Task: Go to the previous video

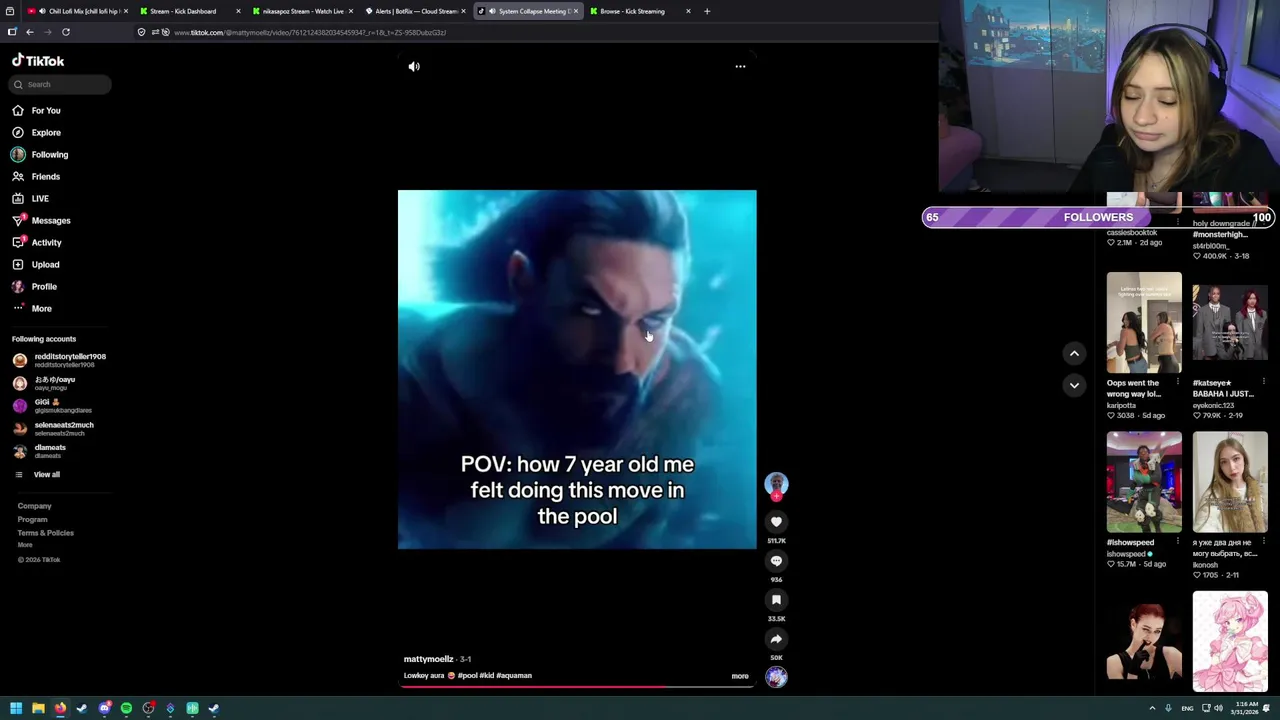Action: 1074,353
